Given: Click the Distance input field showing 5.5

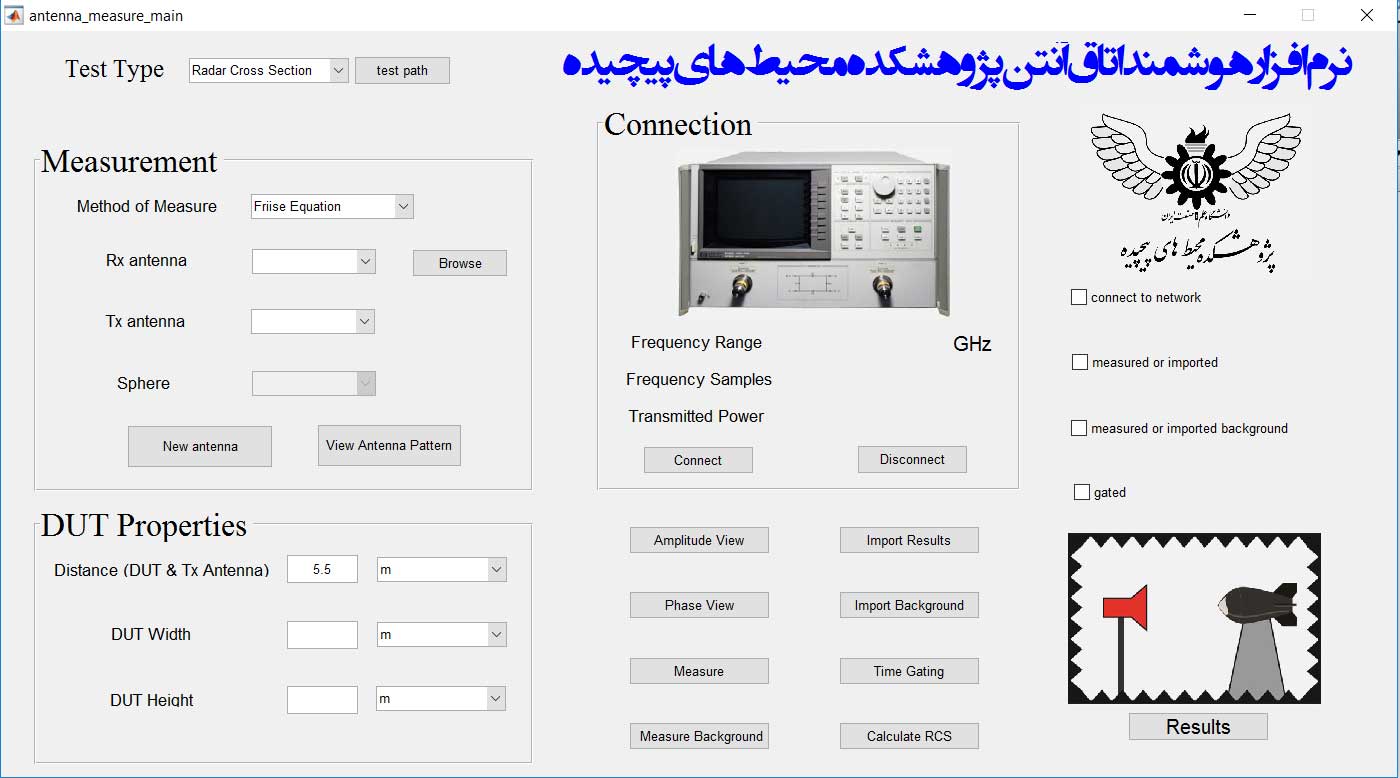Looking at the screenshot, I should [x=322, y=569].
